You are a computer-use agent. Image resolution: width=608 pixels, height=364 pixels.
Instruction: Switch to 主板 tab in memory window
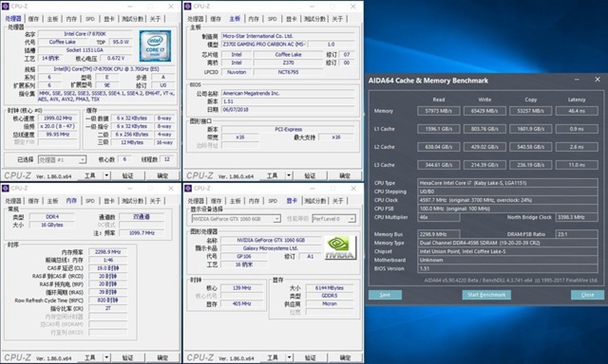(52, 201)
